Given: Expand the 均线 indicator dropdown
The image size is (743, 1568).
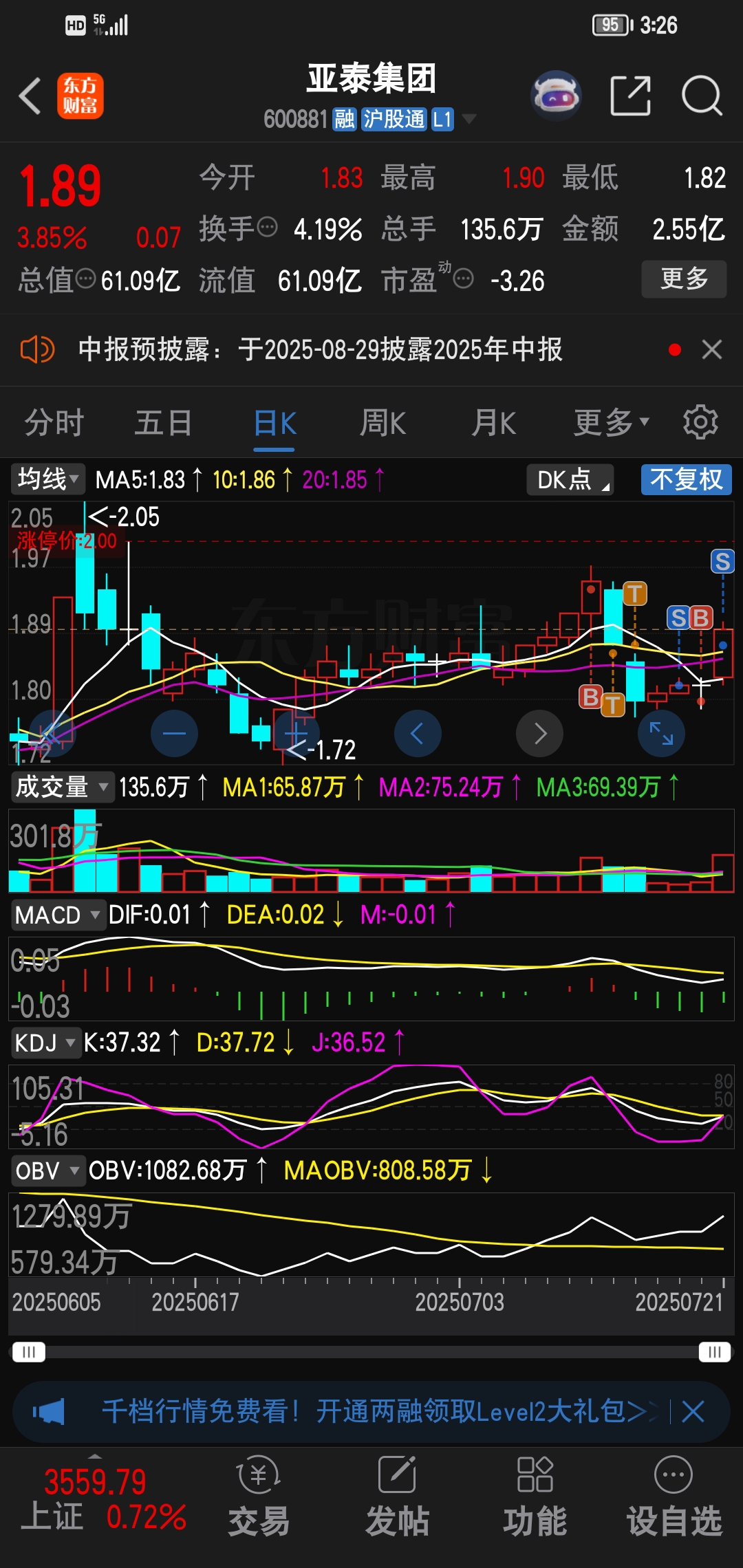Looking at the screenshot, I should point(47,479).
